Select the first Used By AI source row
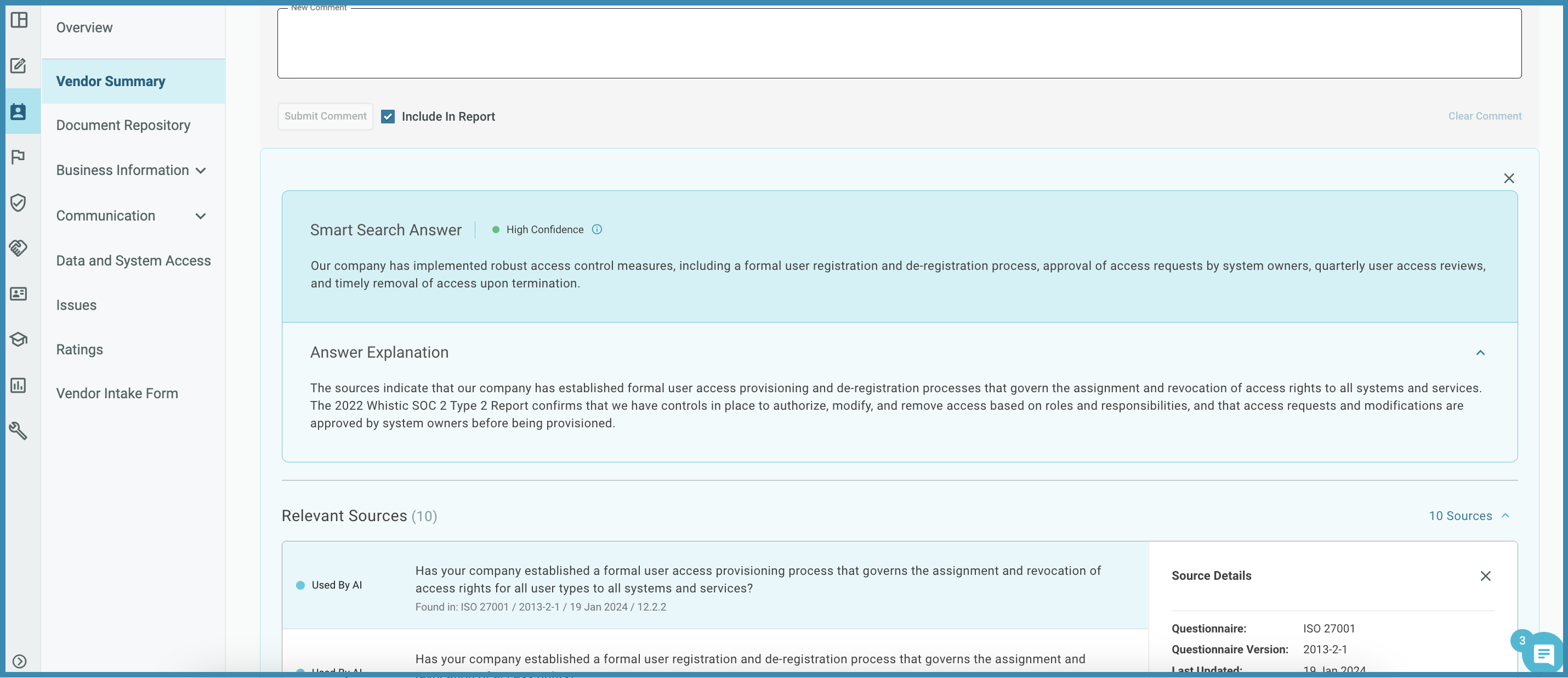The width and height of the screenshot is (1568, 678). (714, 586)
